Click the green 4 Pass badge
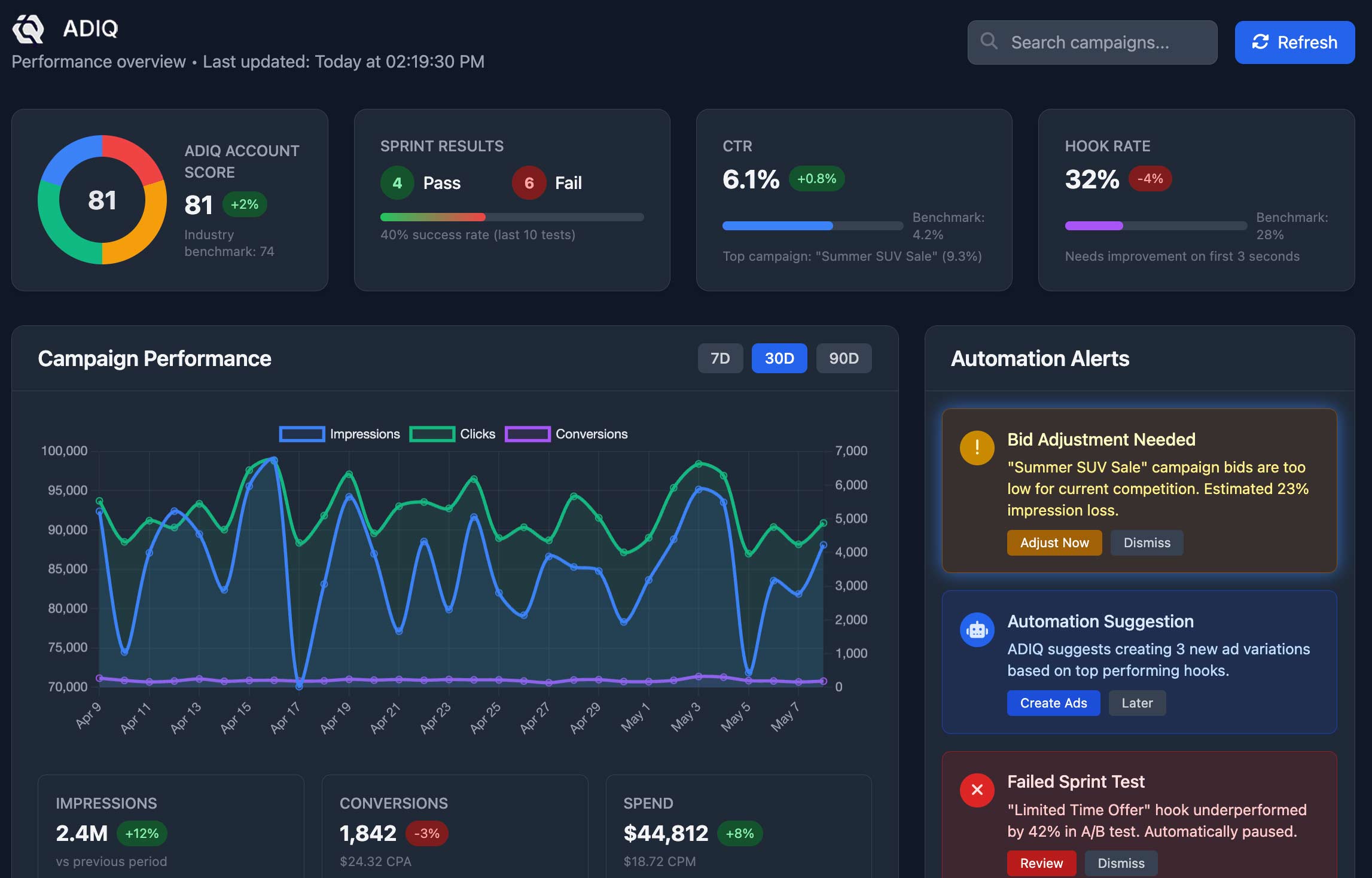1372x878 pixels. [397, 183]
